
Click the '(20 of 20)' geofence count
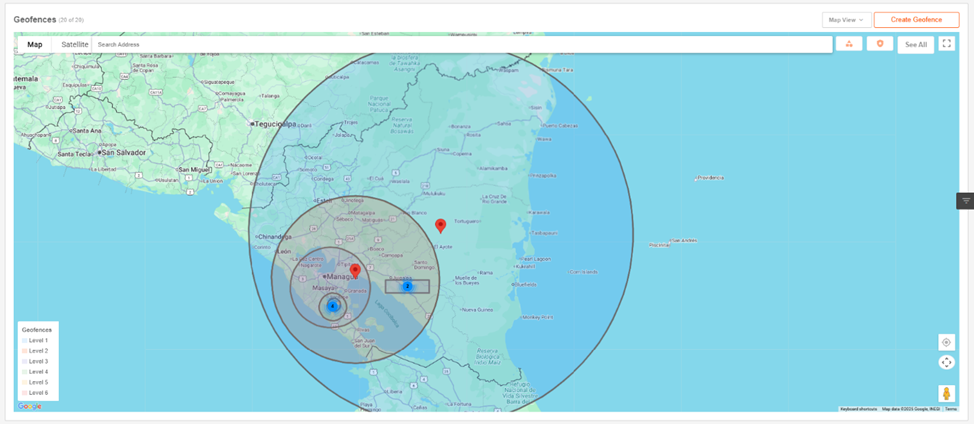point(71,20)
